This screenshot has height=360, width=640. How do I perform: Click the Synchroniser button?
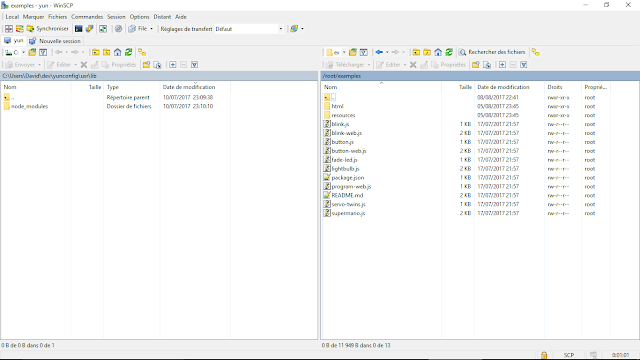click(x=47, y=29)
